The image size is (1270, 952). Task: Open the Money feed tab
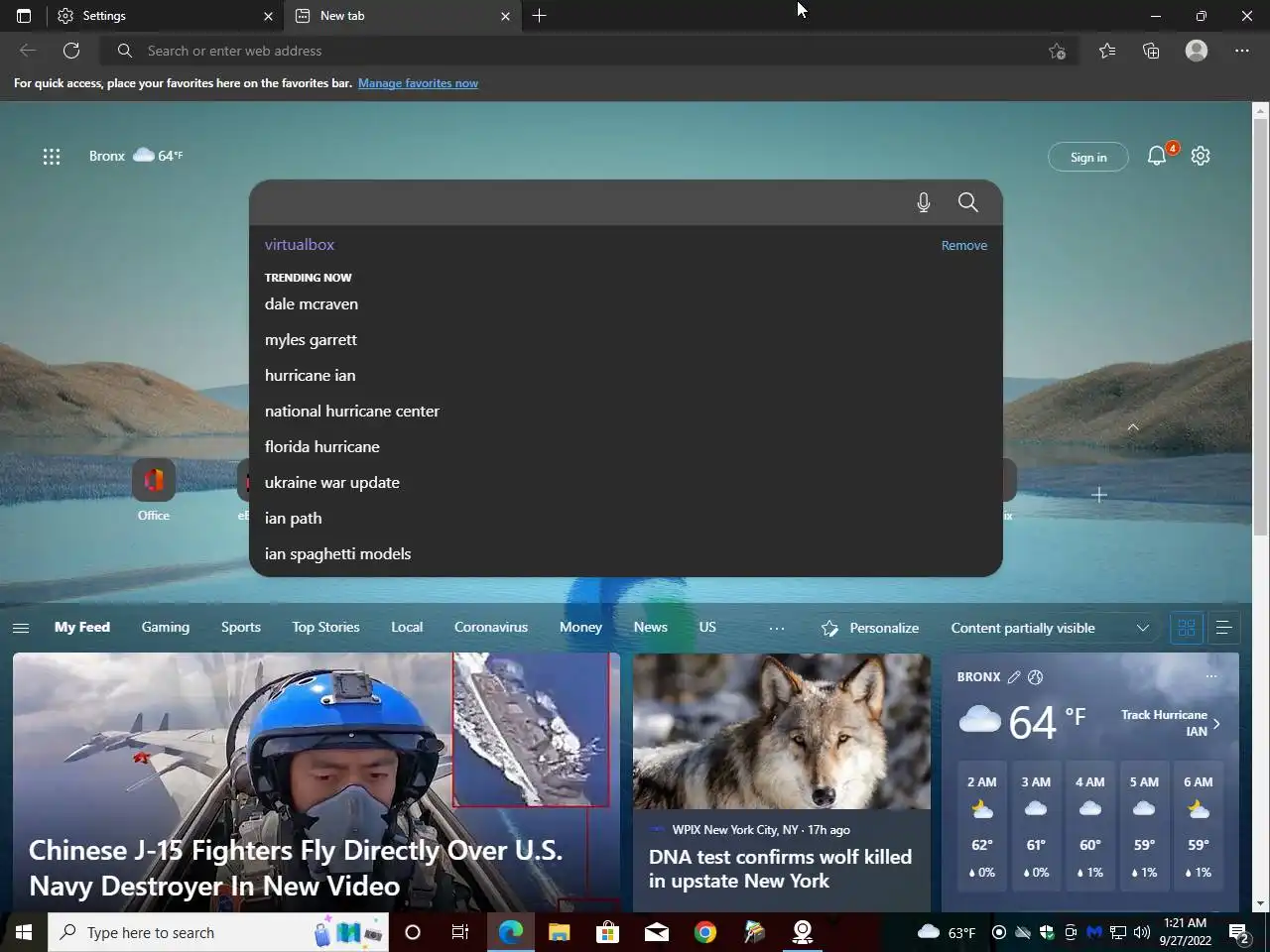580,627
